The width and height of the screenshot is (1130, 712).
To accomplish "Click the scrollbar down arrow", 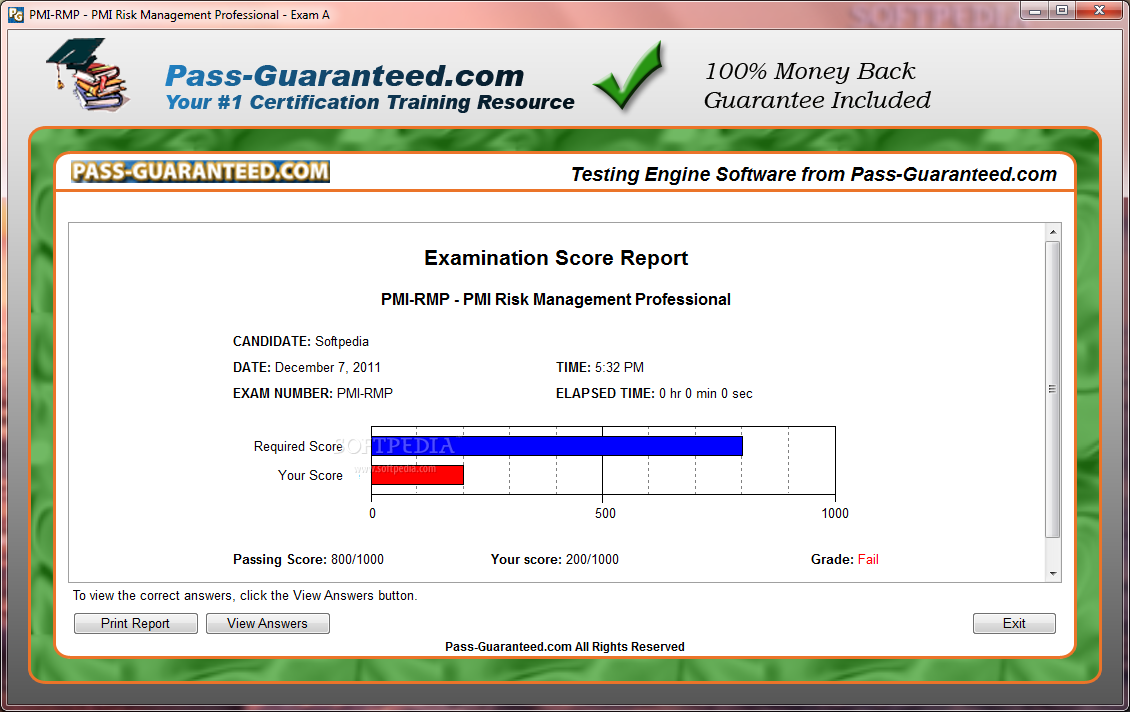I will 1053,574.
